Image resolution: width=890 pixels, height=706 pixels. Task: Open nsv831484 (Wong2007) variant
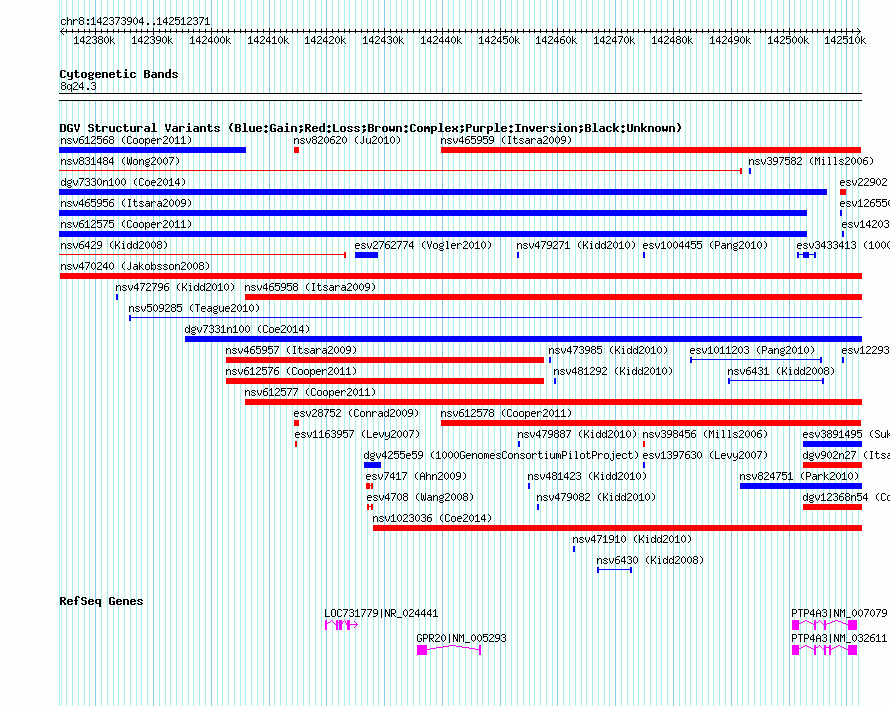pos(120,161)
